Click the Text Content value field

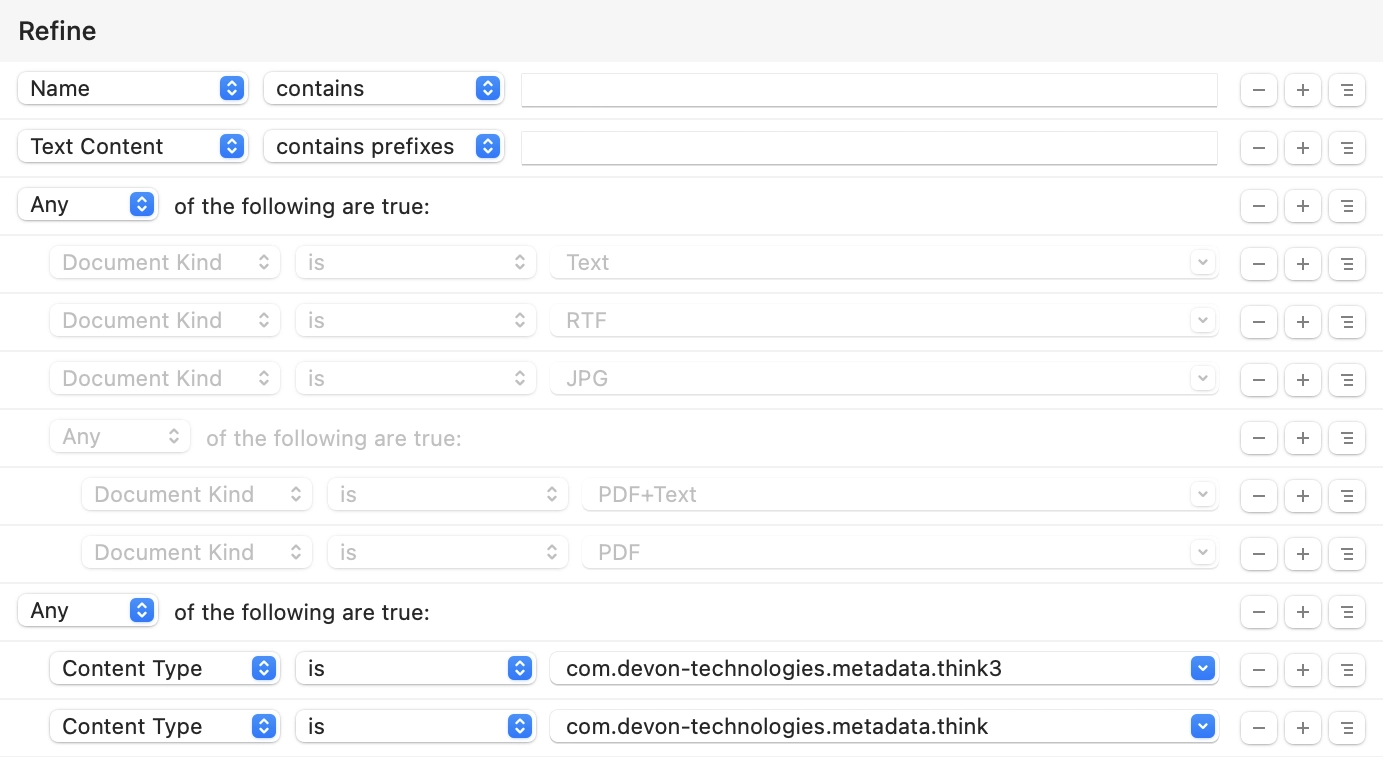pyautogui.click(x=868, y=147)
